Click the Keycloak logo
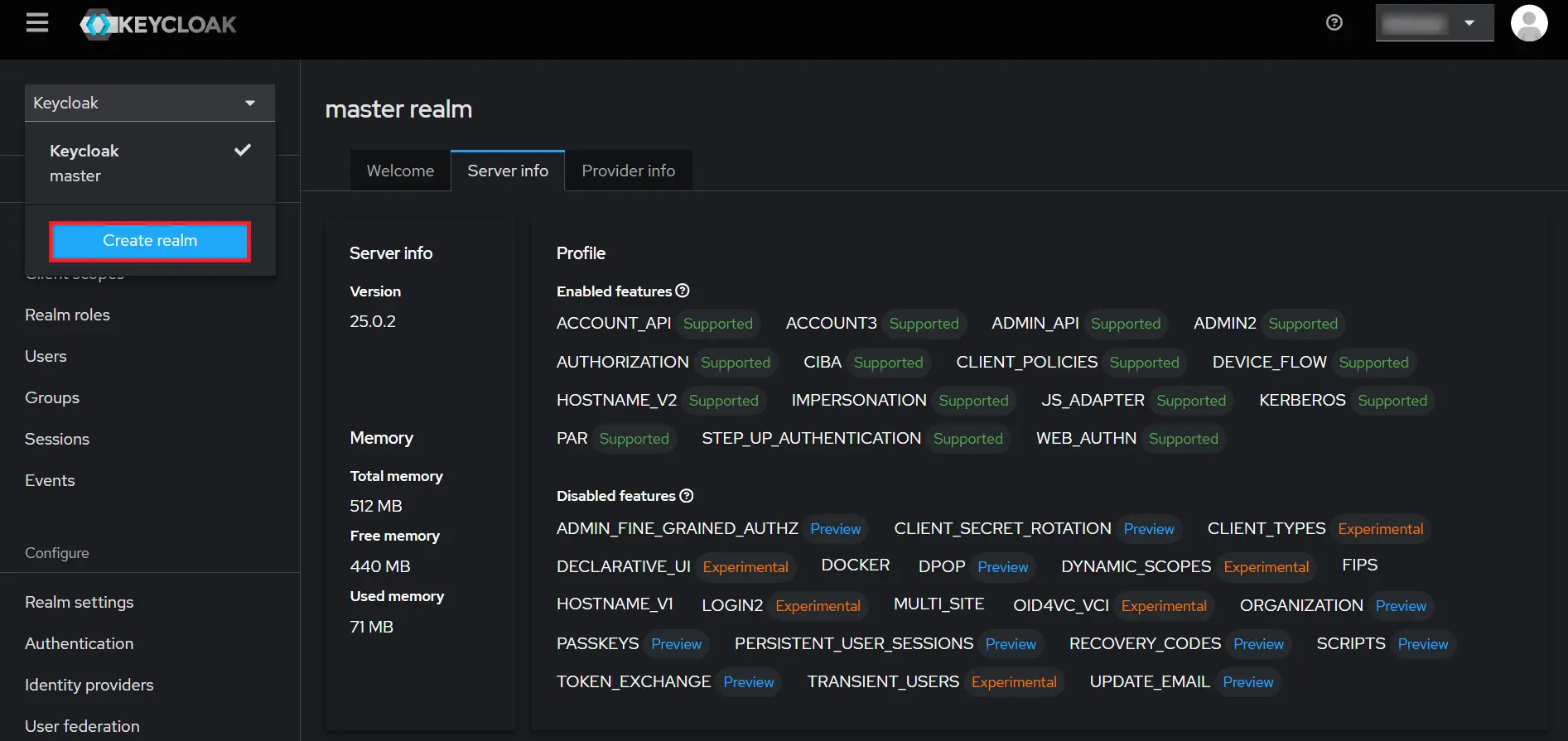Viewport: 1568px width, 741px height. pyautogui.click(x=158, y=25)
